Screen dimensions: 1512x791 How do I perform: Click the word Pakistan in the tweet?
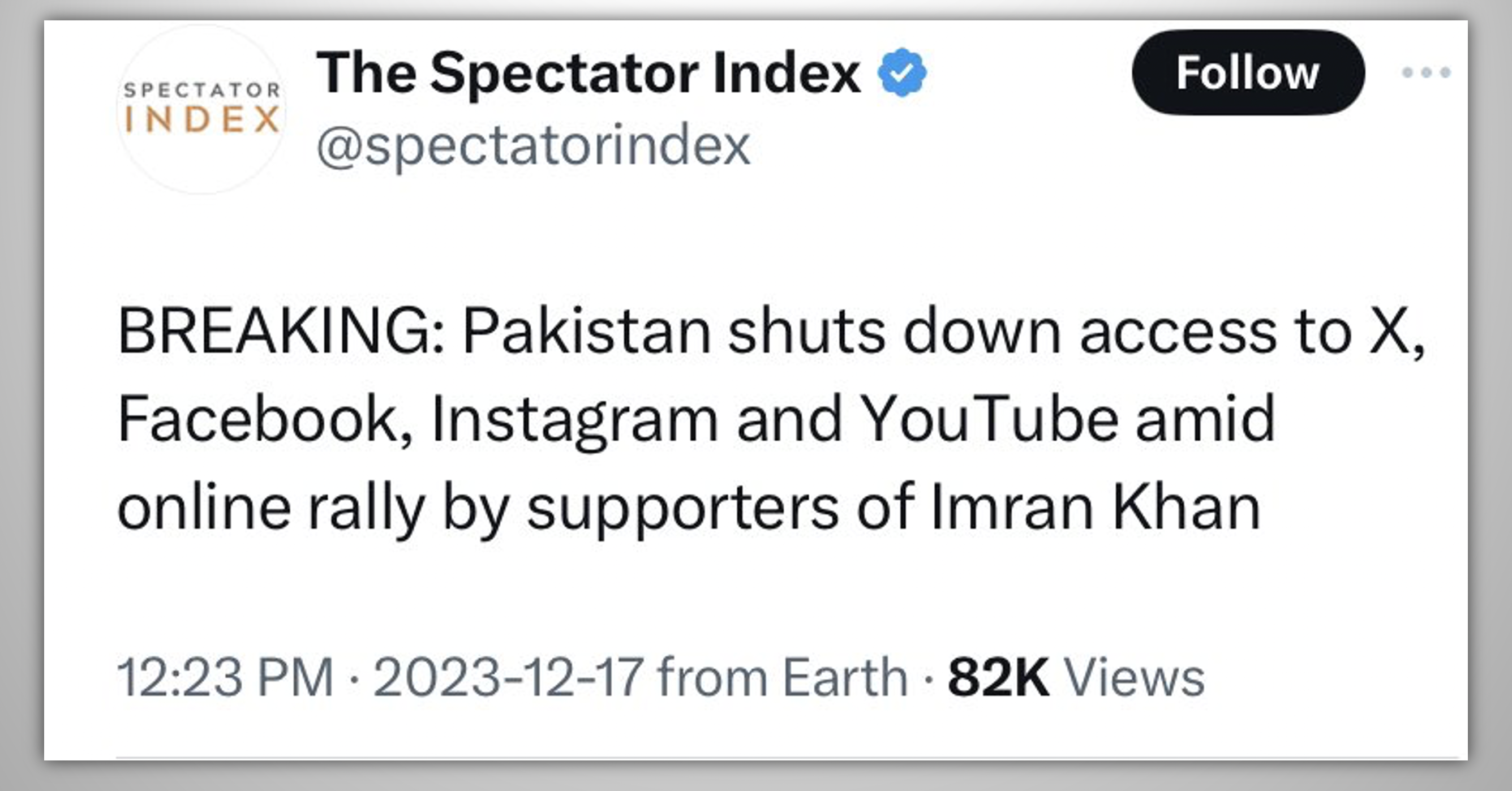pos(587,332)
